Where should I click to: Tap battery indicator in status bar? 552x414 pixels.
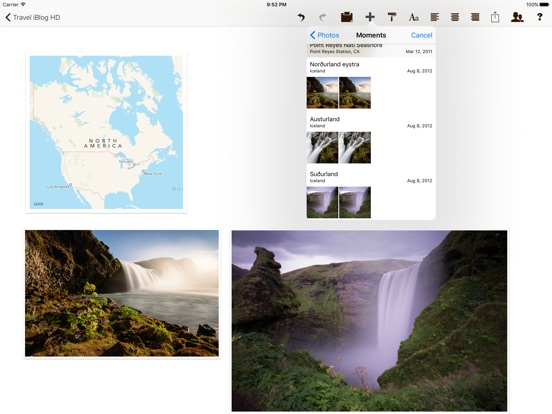tap(537, 5)
